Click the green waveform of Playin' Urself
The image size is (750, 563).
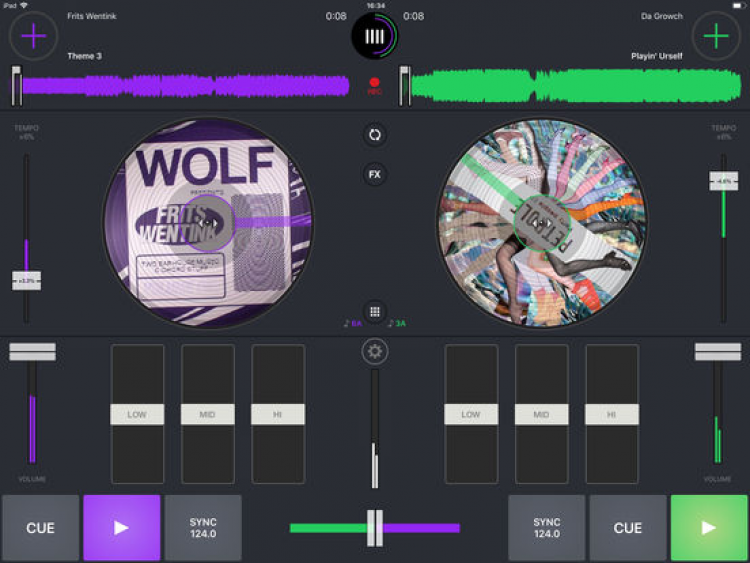click(576, 86)
